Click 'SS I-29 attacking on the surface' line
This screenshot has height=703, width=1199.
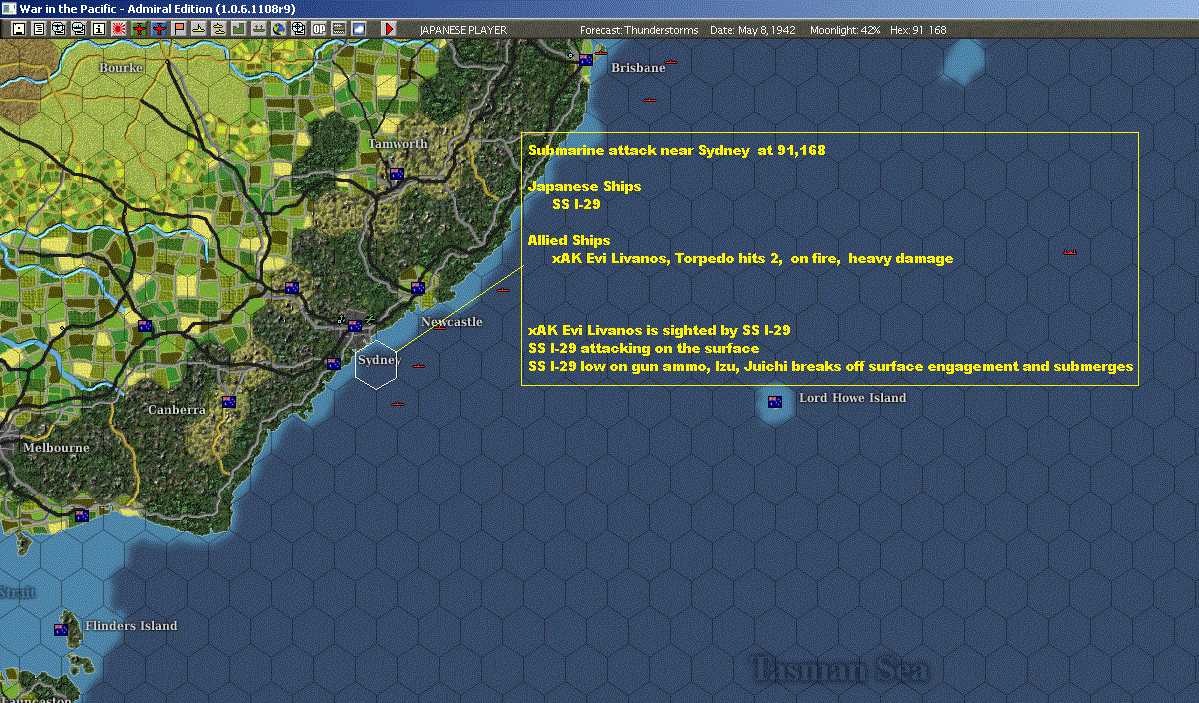pyautogui.click(x=644, y=348)
